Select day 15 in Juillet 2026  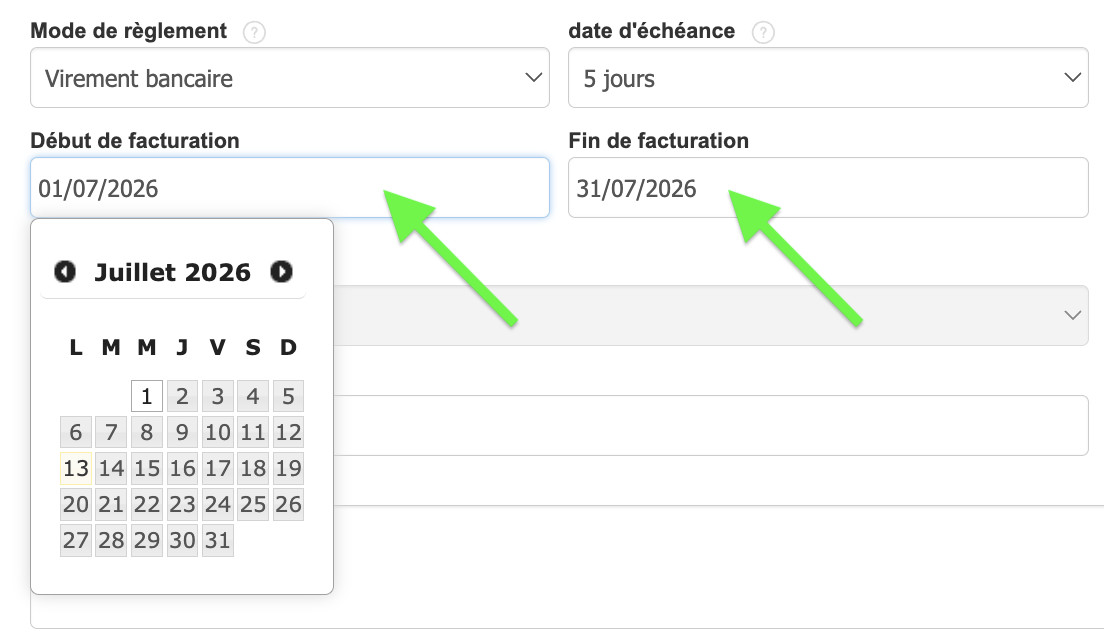[x=146, y=468]
